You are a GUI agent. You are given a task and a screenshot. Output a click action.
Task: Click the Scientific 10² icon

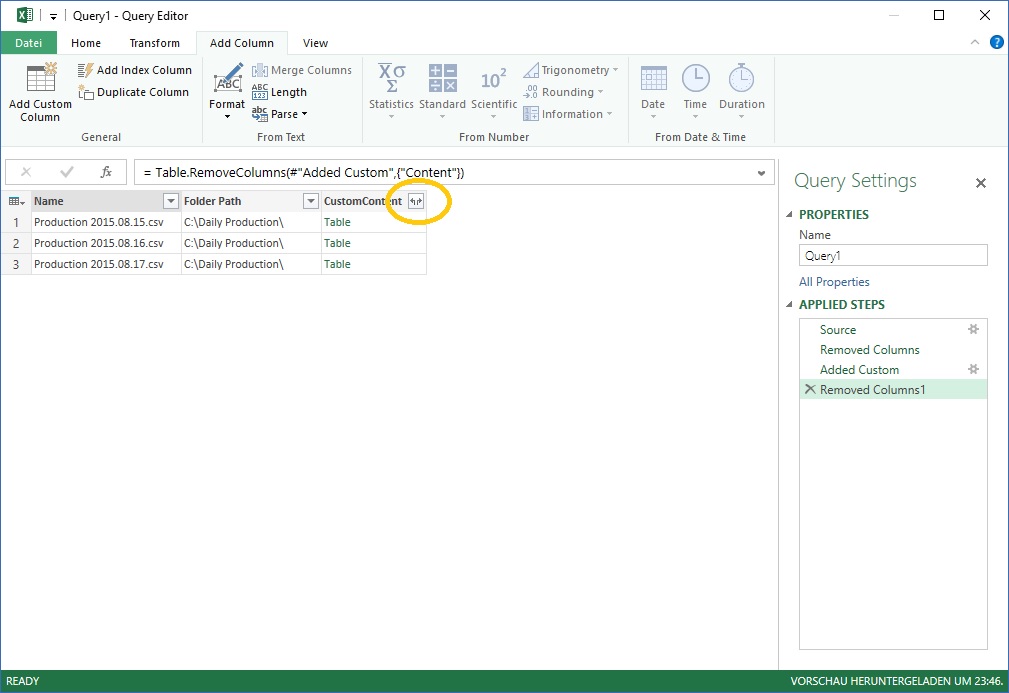point(494,79)
